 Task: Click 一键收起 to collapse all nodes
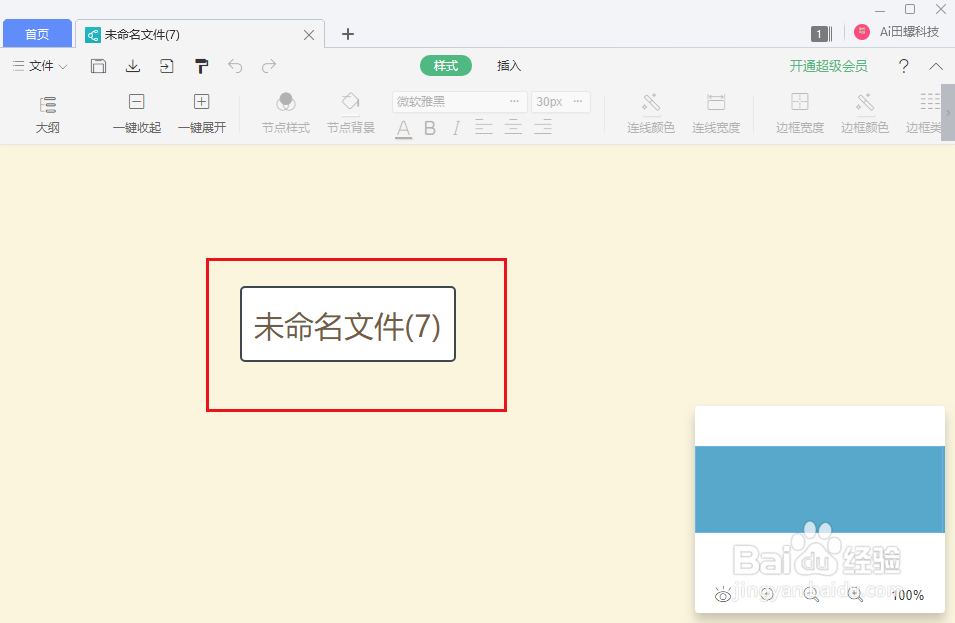[137, 114]
